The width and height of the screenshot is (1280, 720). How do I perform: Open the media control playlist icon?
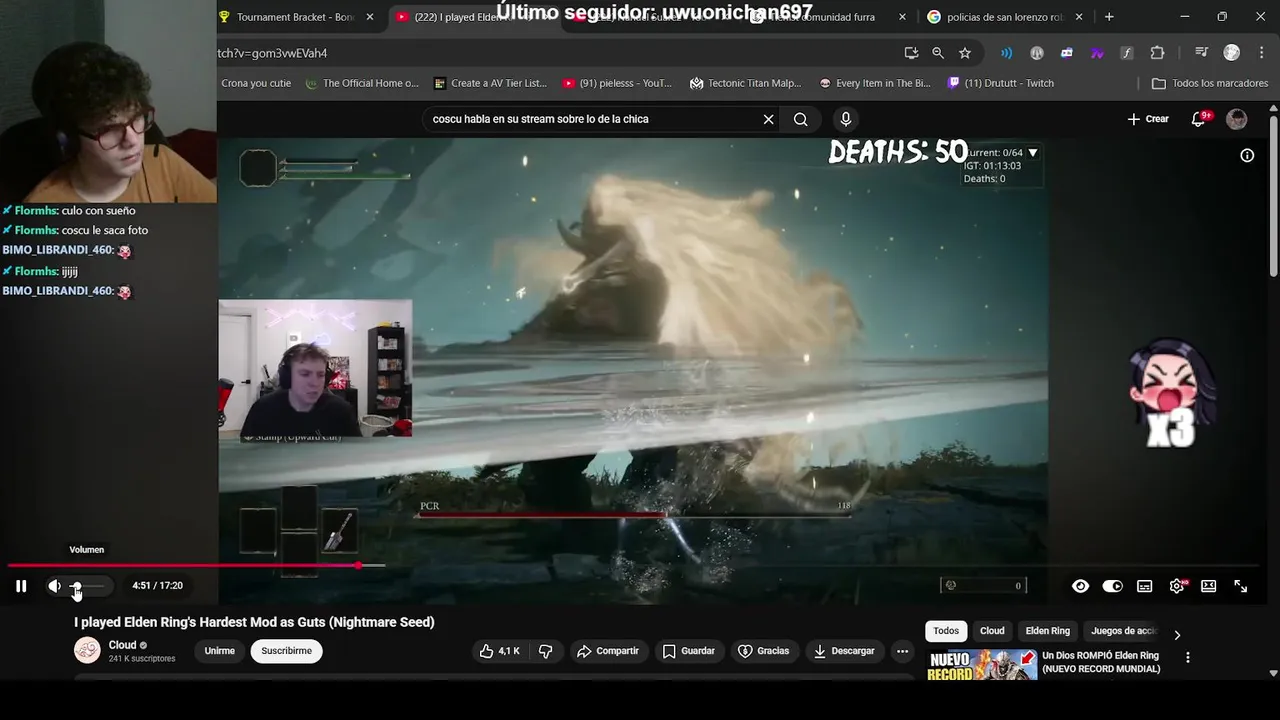(x=1203, y=53)
